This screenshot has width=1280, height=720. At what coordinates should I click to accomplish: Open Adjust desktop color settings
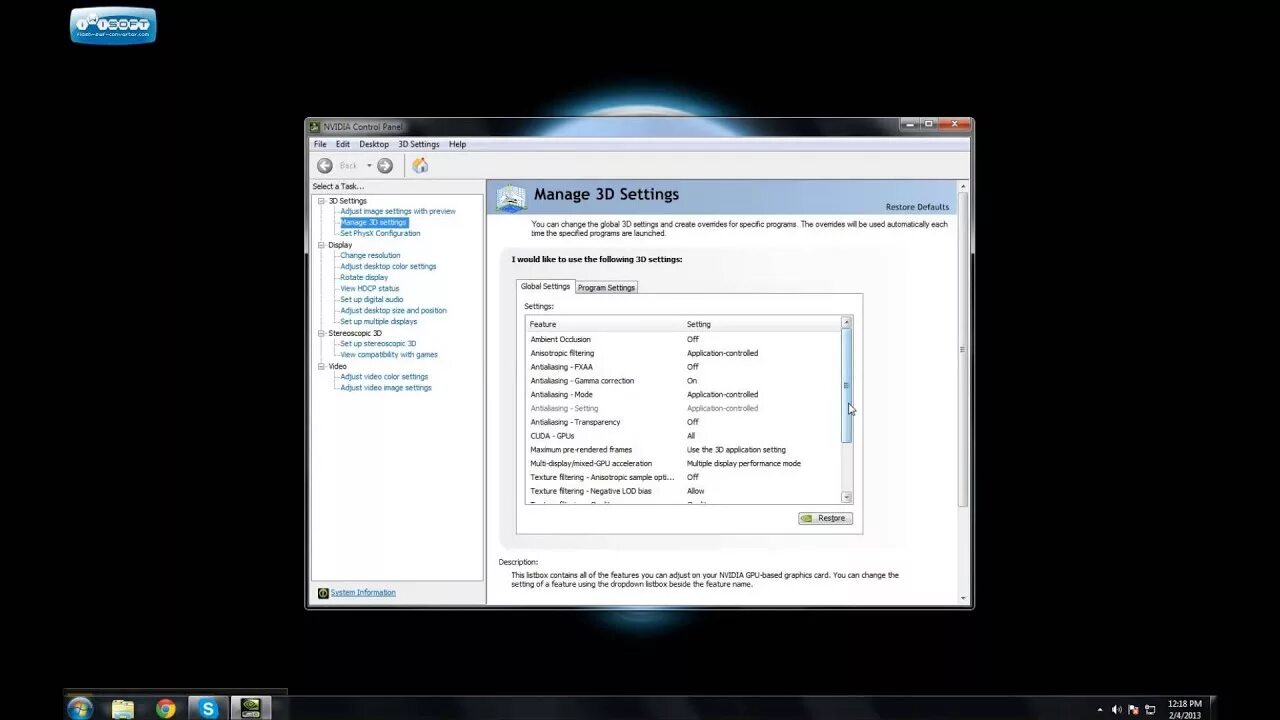(x=388, y=266)
